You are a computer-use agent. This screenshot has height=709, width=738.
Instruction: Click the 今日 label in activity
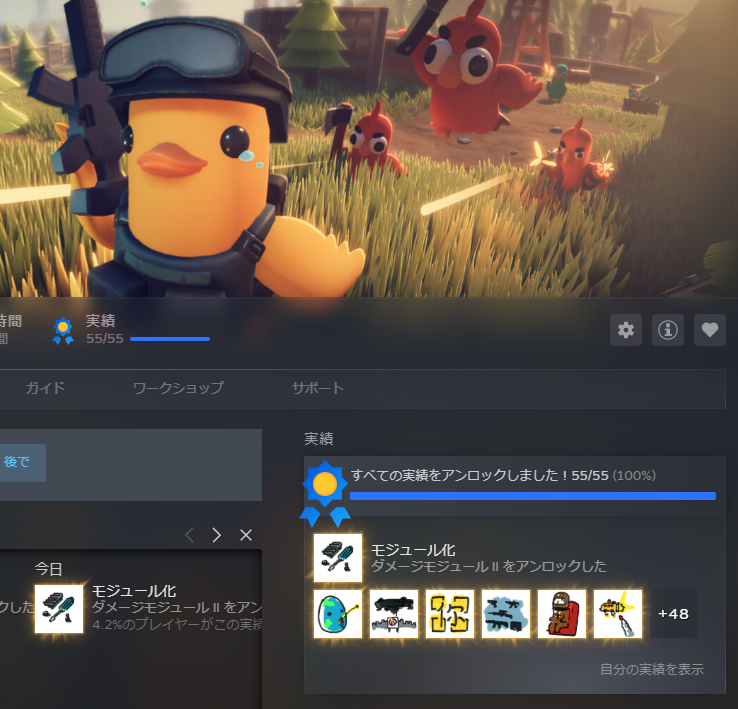48,569
